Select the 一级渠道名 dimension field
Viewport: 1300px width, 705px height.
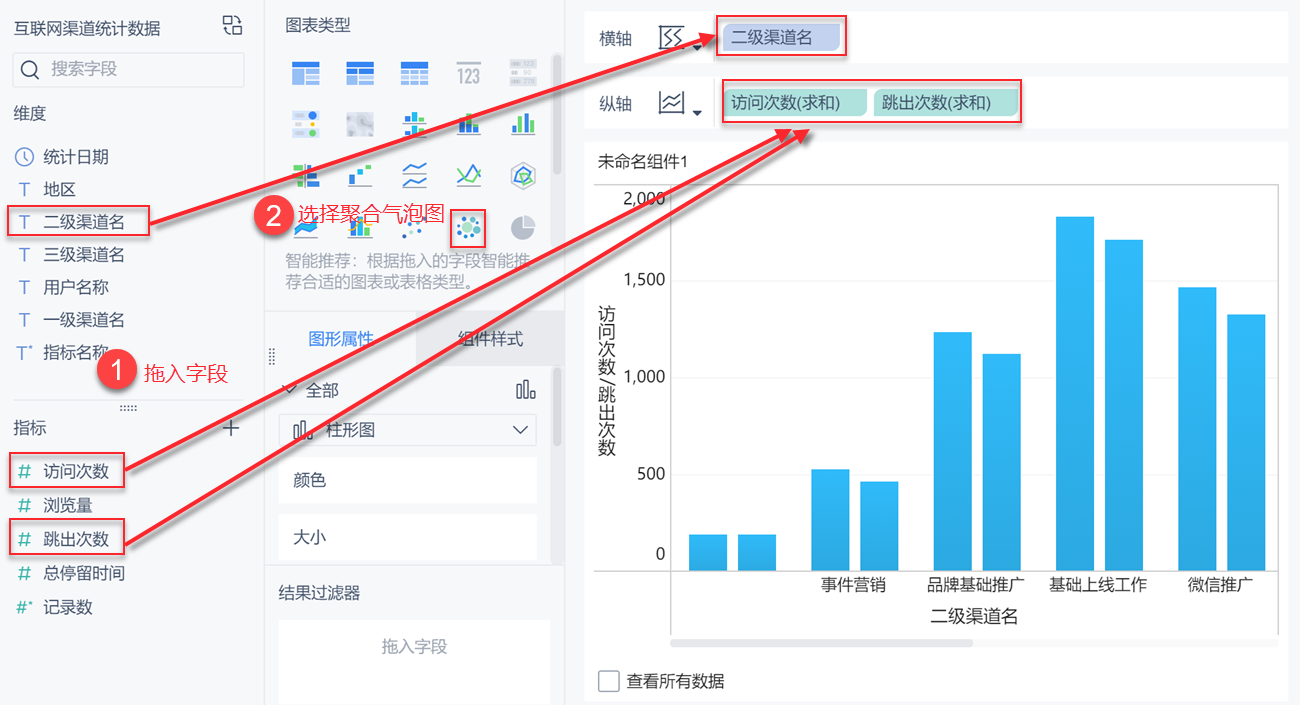pyautogui.click(x=84, y=320)
